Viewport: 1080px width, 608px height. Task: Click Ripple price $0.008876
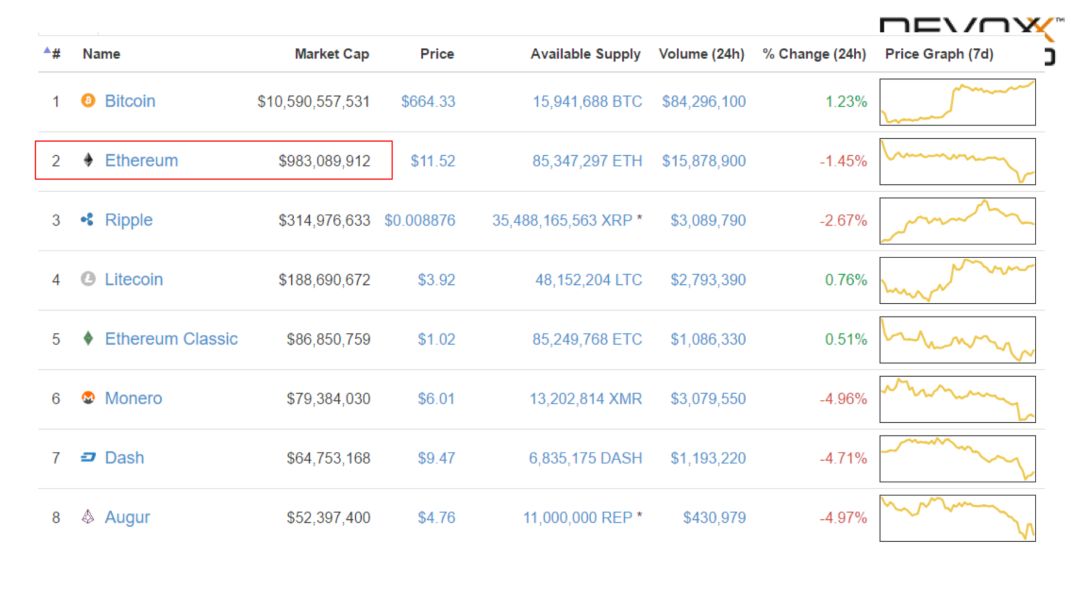(x=419, y=220)
